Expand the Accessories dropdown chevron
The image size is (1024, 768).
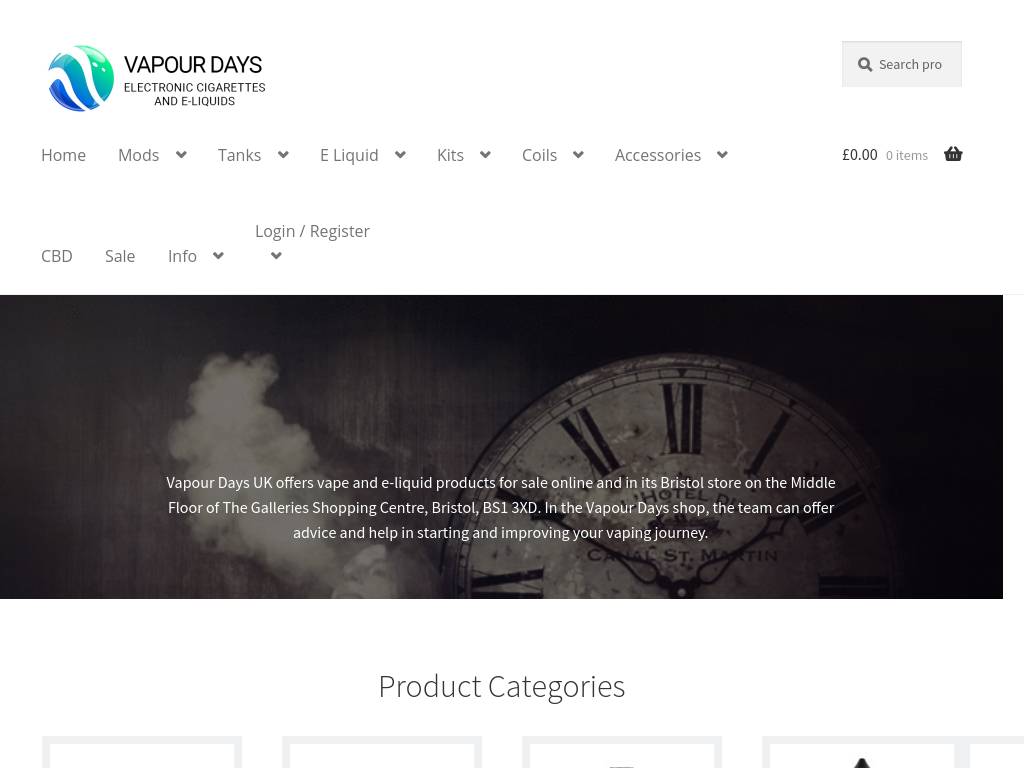[x=722, y=155]
